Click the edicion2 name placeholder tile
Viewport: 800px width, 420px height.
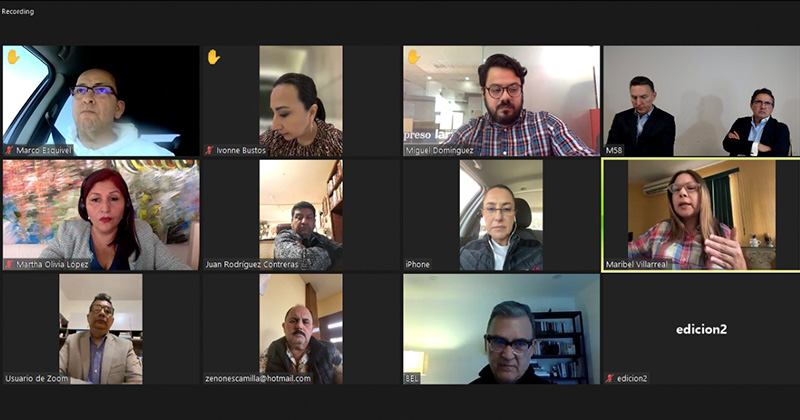pyautogui.click(x=702, y=329)
